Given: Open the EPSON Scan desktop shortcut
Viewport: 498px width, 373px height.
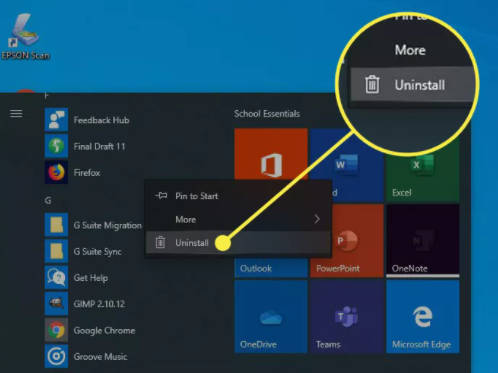Looking at the screenshot, I should (25, 37).
